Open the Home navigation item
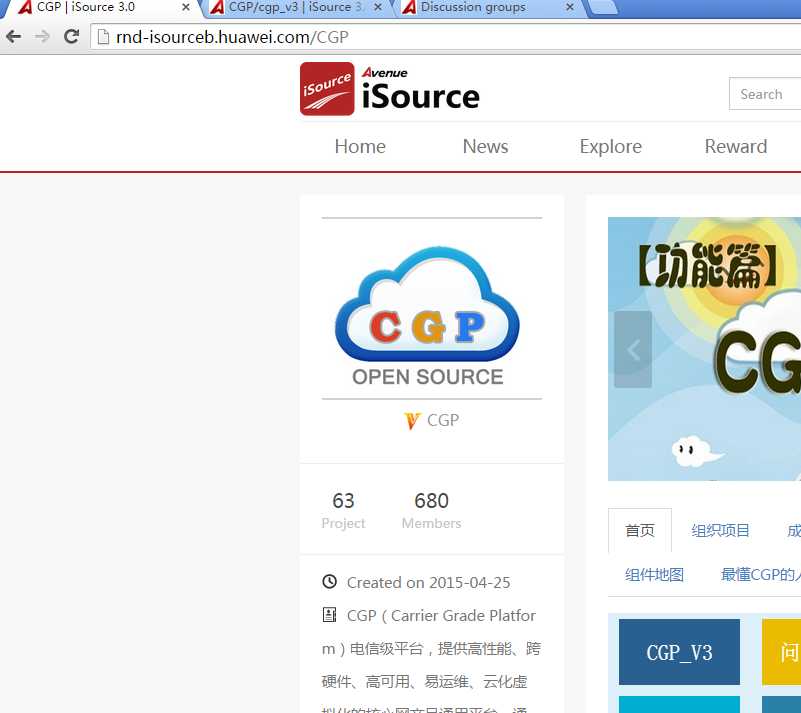The width and height of the screenshot is (801, 713). point(360,147)
